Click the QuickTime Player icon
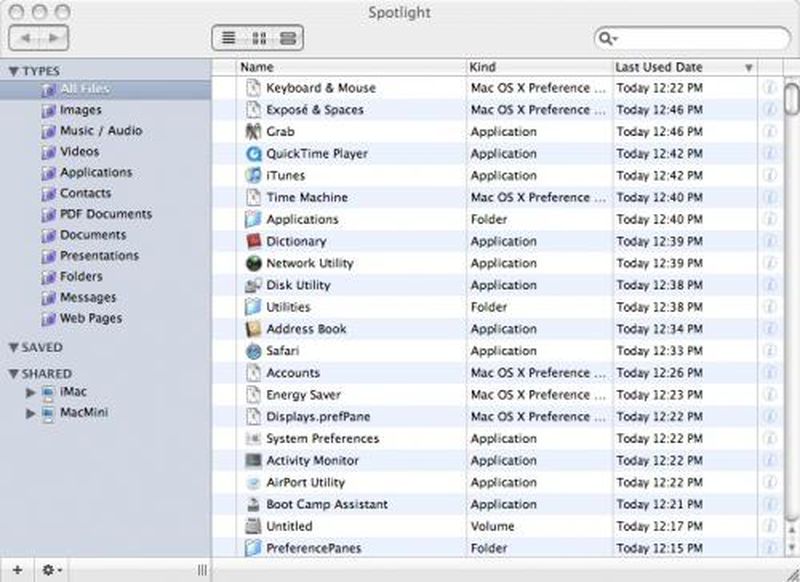This screenshot has width=800, height=582. 253,154
